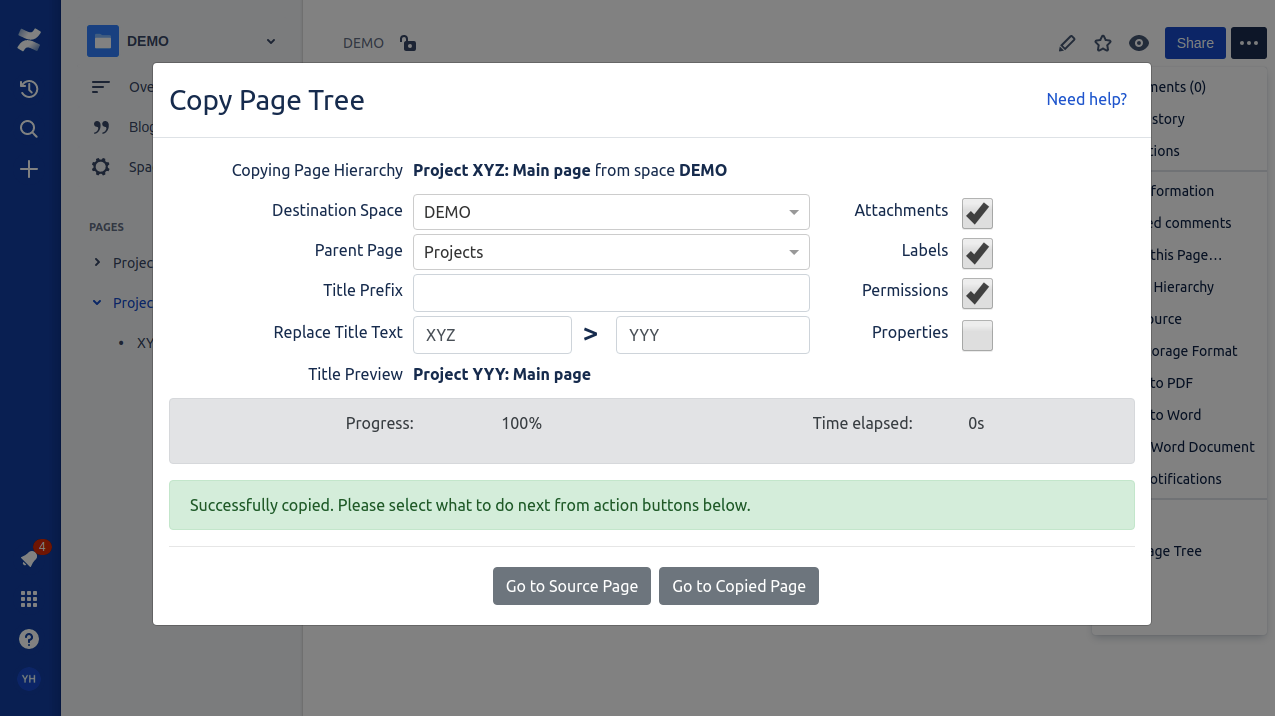Click Go to Source Page button
Viewport: 1275px width, 716px height.
coord(572,586)
